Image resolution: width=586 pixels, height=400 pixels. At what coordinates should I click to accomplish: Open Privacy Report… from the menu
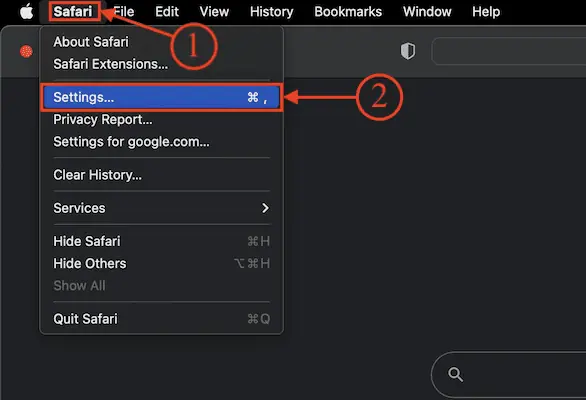point(161,120)
